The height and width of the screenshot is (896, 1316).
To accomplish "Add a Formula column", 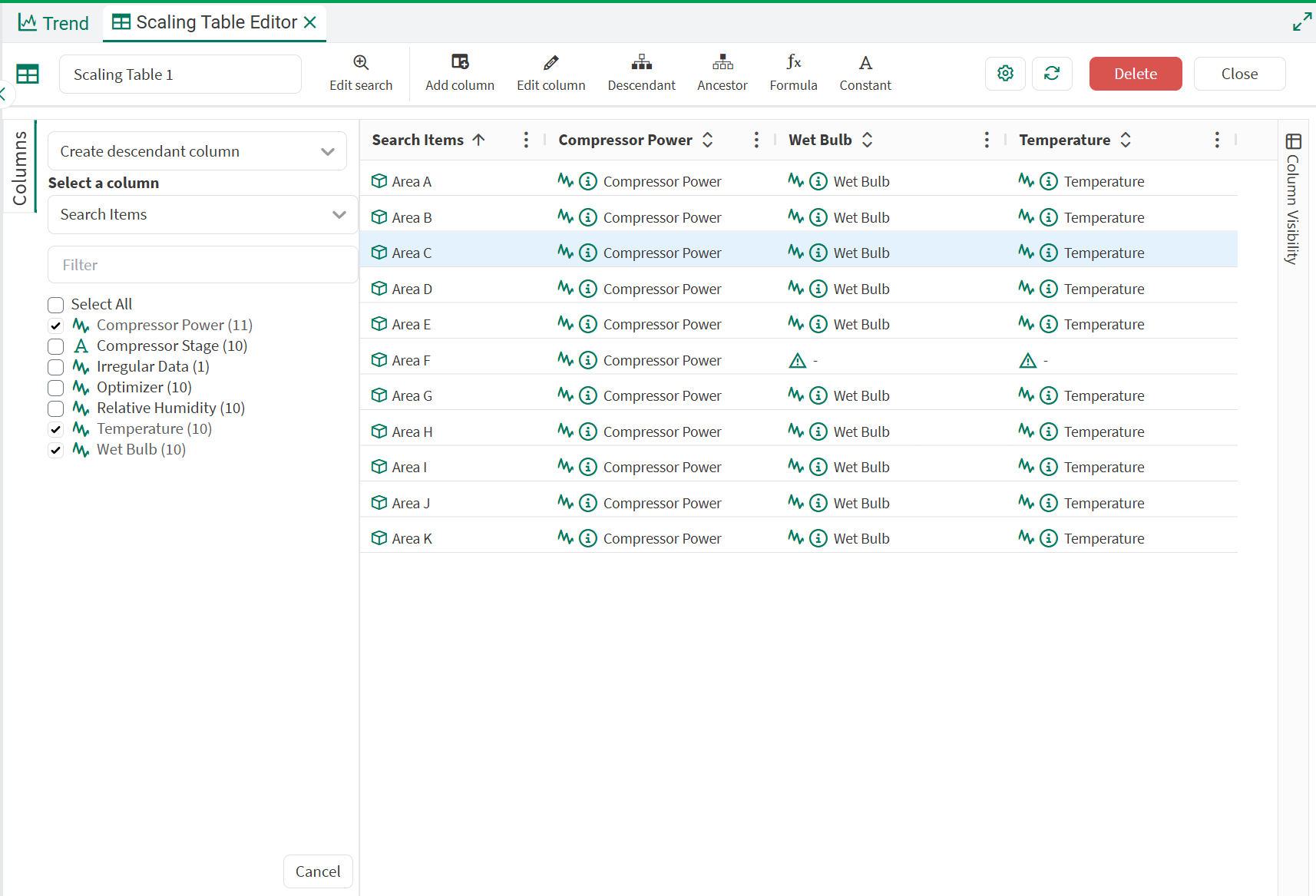I will (793, 63).
